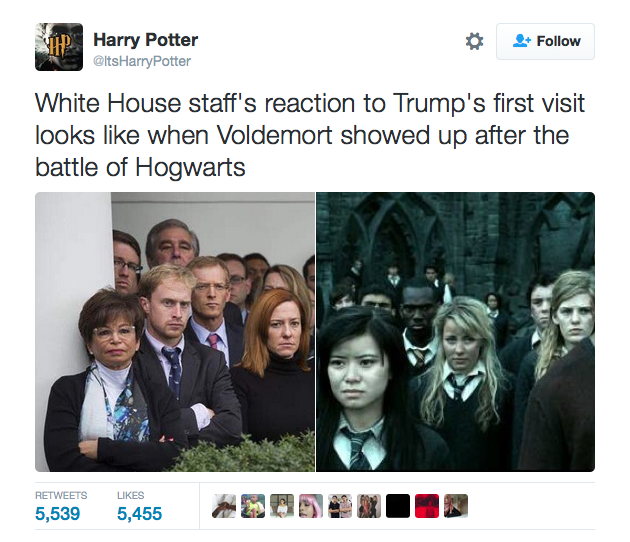
Task: Open the Hogwarts students movie still
Action: tap(456, 332)
